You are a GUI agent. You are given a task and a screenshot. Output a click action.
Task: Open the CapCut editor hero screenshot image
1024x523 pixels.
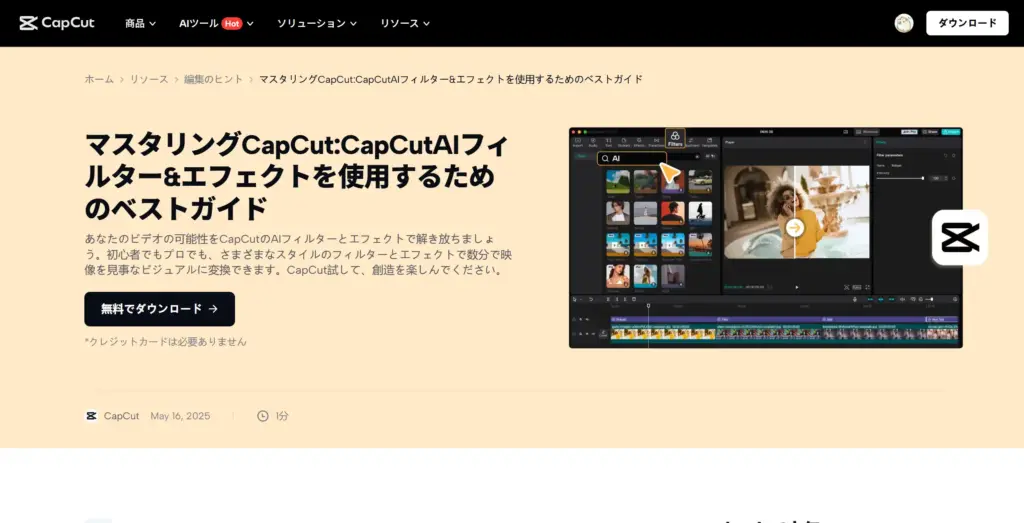click(765, 238)
